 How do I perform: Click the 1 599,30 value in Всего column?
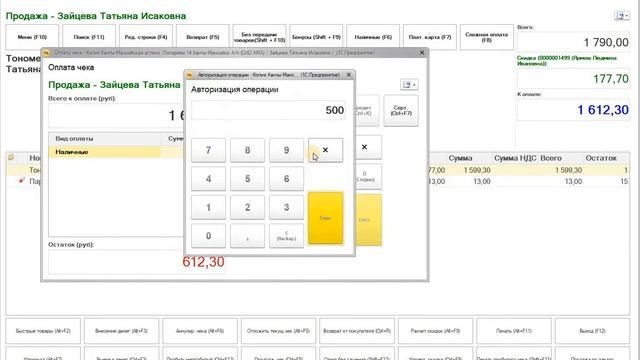coord(568,170)
